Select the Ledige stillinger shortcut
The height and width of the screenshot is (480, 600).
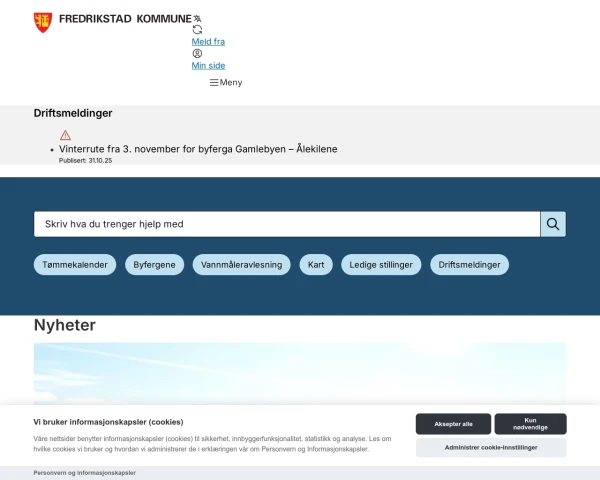[381, 264]
